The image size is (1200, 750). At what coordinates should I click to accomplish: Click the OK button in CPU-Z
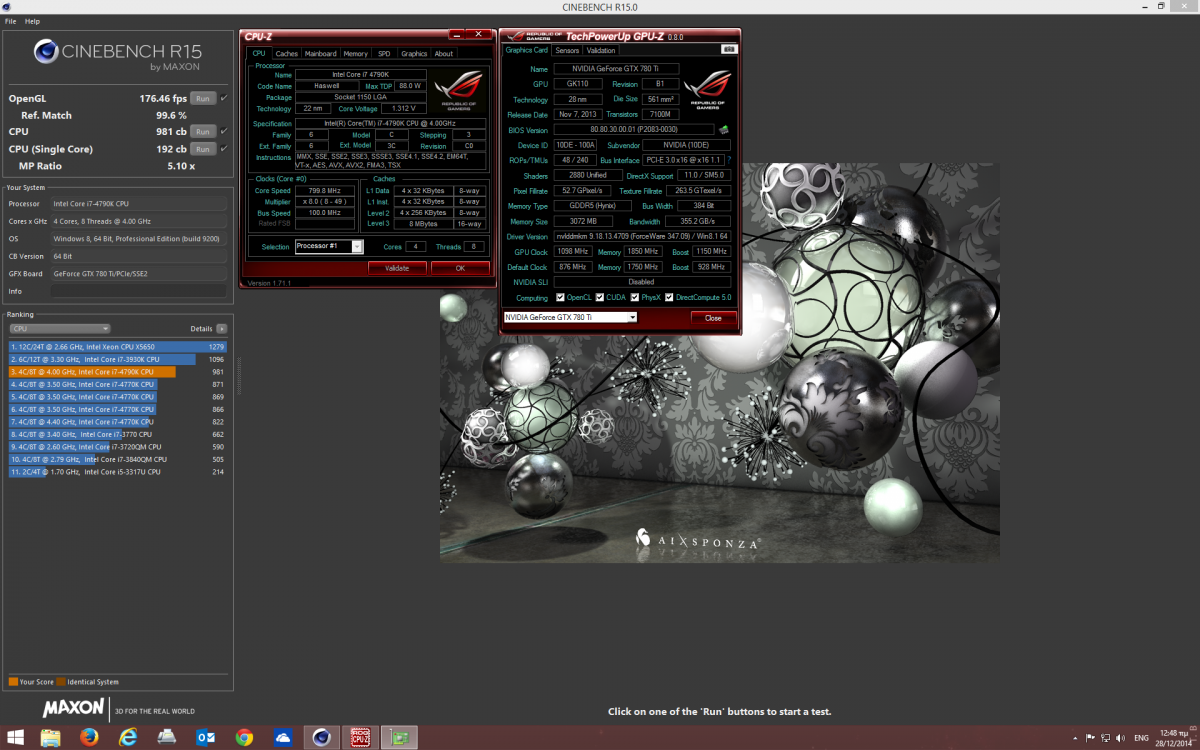point(460,268)
